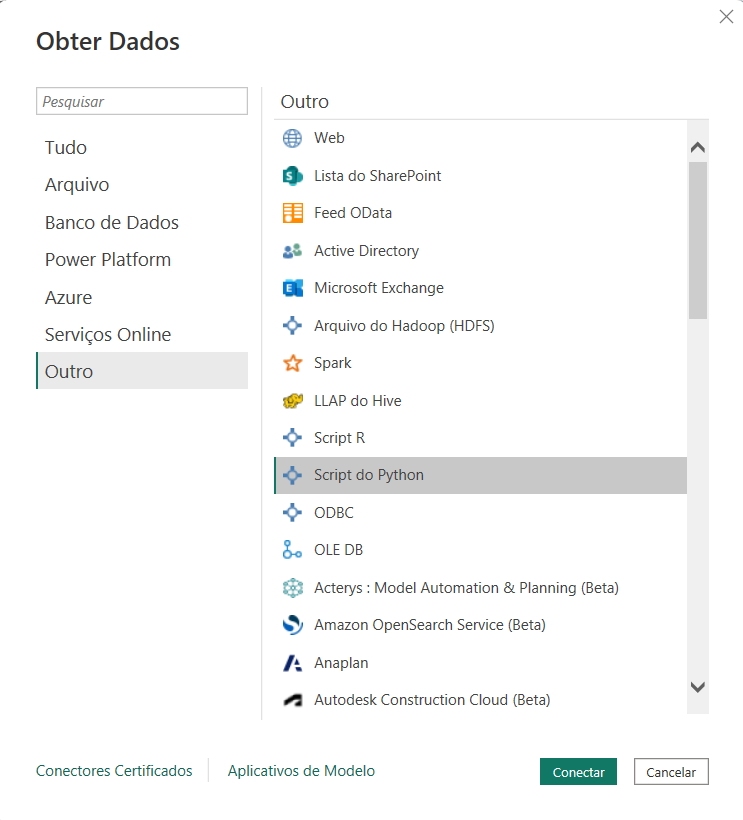The image size is (743, 820).
Task: Open the Conectores Certificados link
Action: point(114,771)
